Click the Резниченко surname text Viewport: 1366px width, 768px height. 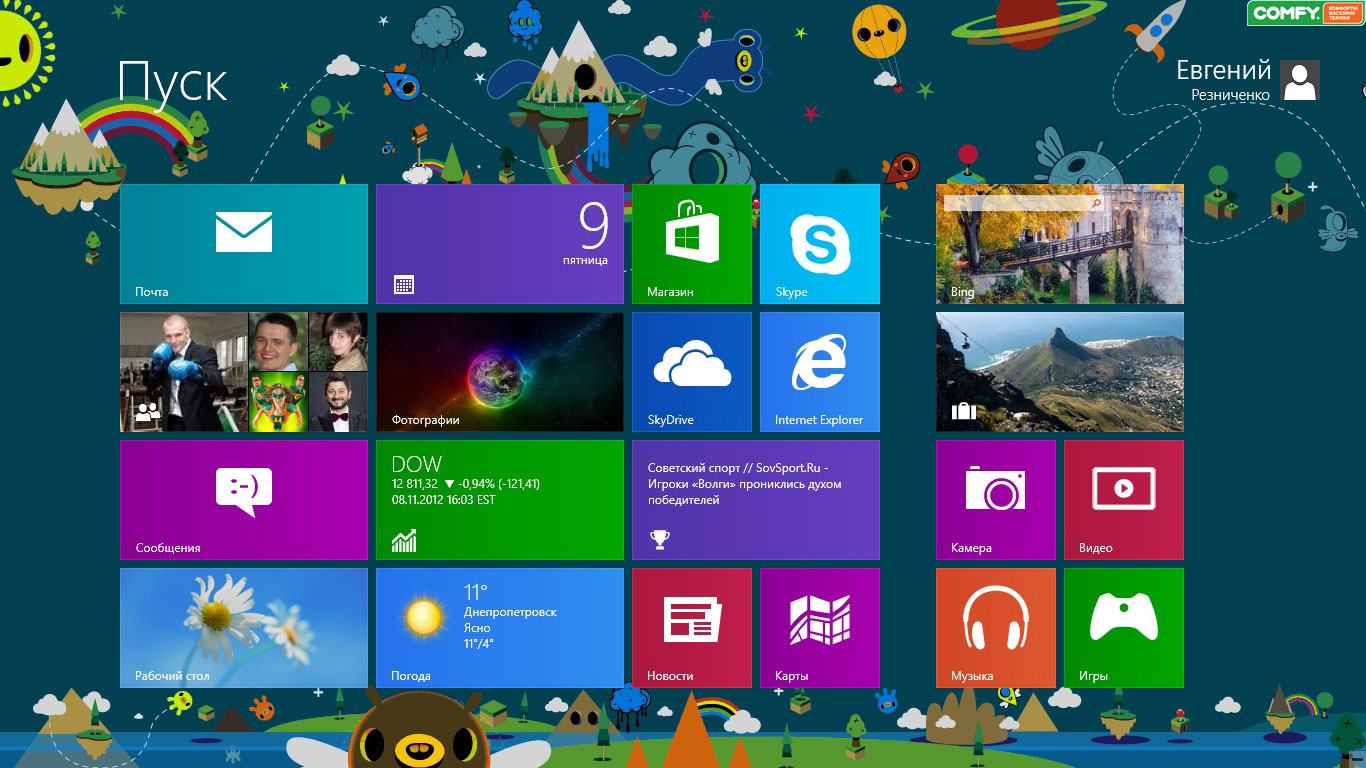1230,95
